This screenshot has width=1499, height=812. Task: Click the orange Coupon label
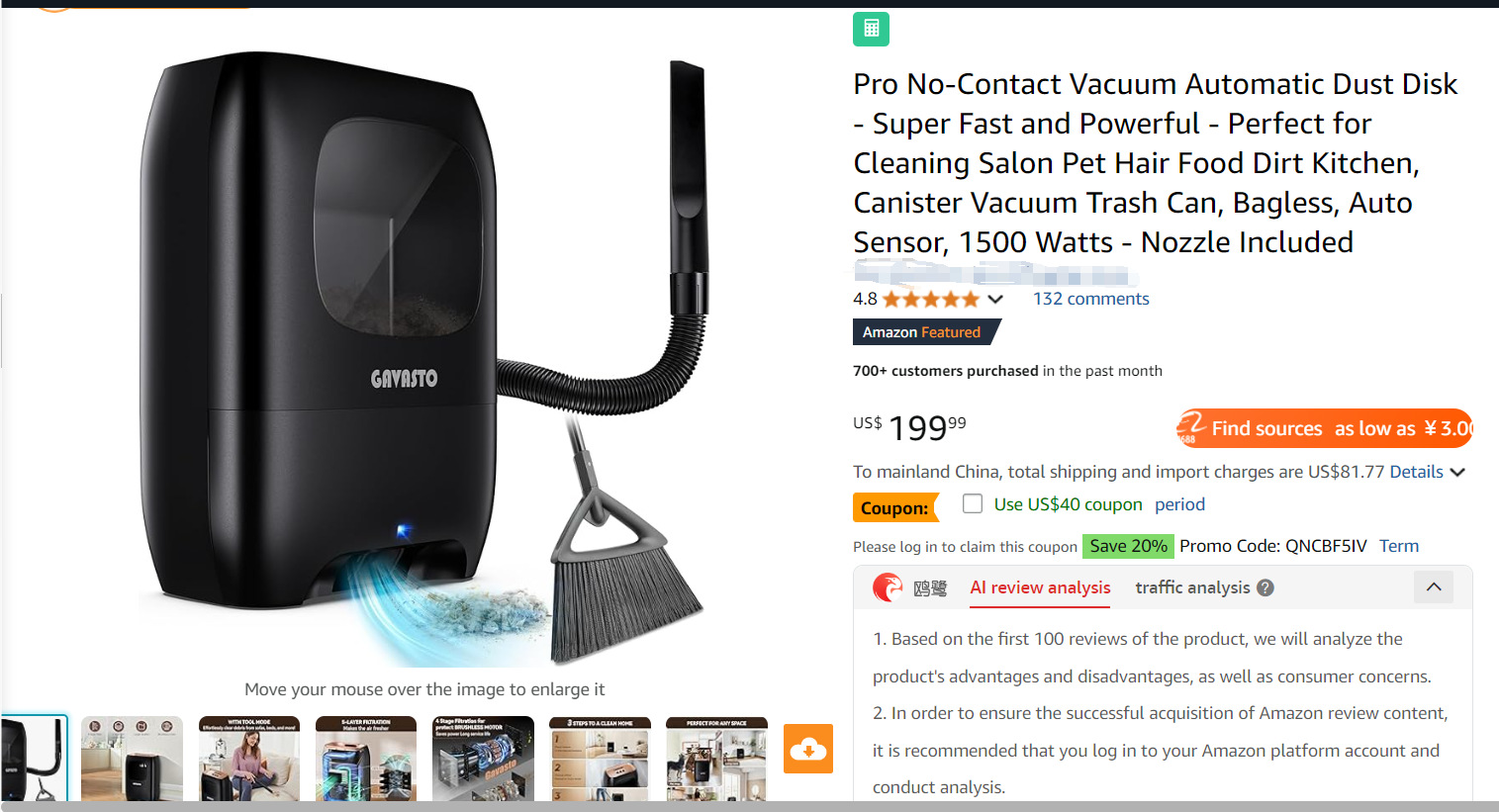pyautogui.click(x=895, y=507)
